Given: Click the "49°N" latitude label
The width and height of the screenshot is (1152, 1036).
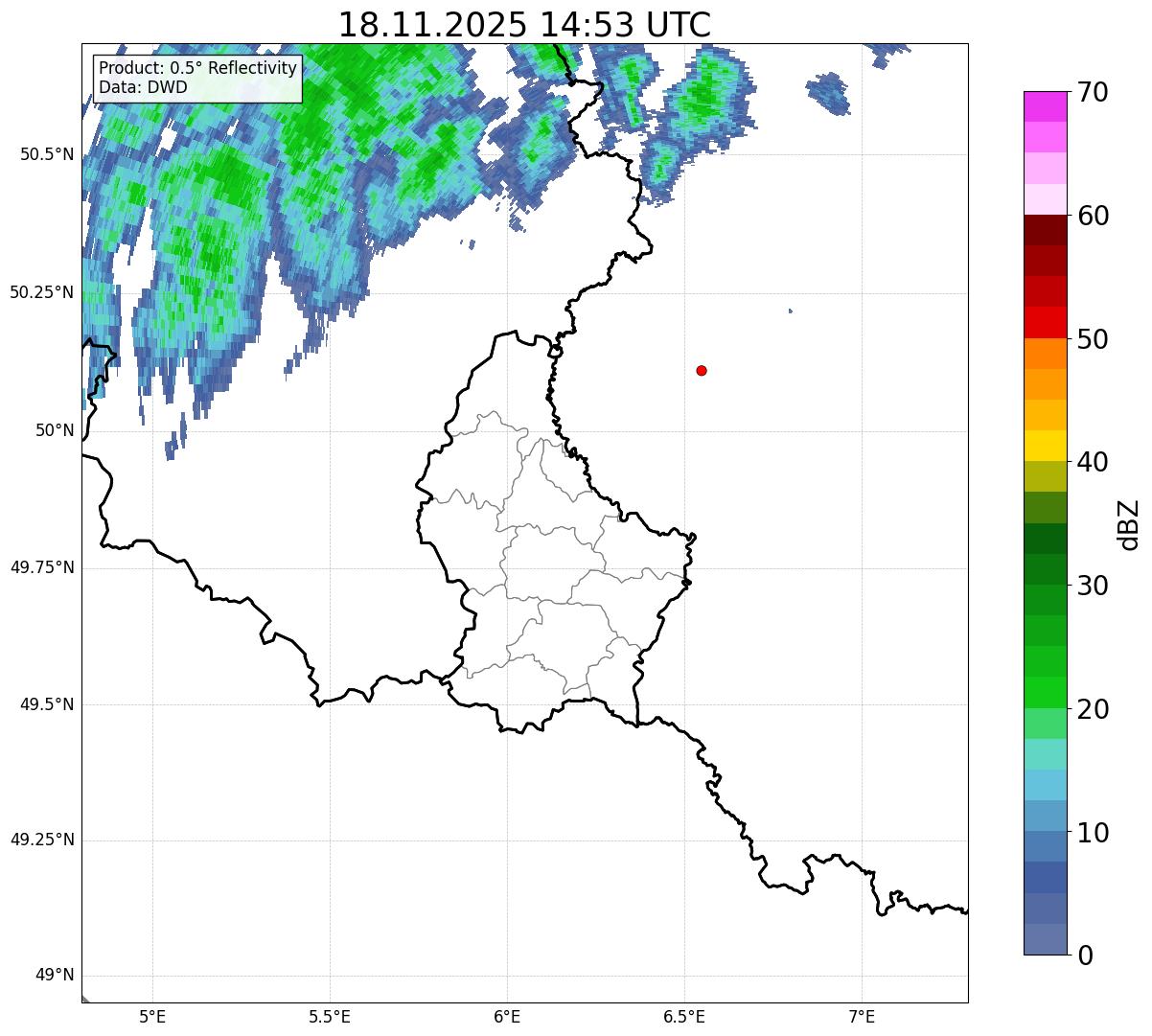Looking at the screenshot, I should pyautogui.click(x=55, y=976).
